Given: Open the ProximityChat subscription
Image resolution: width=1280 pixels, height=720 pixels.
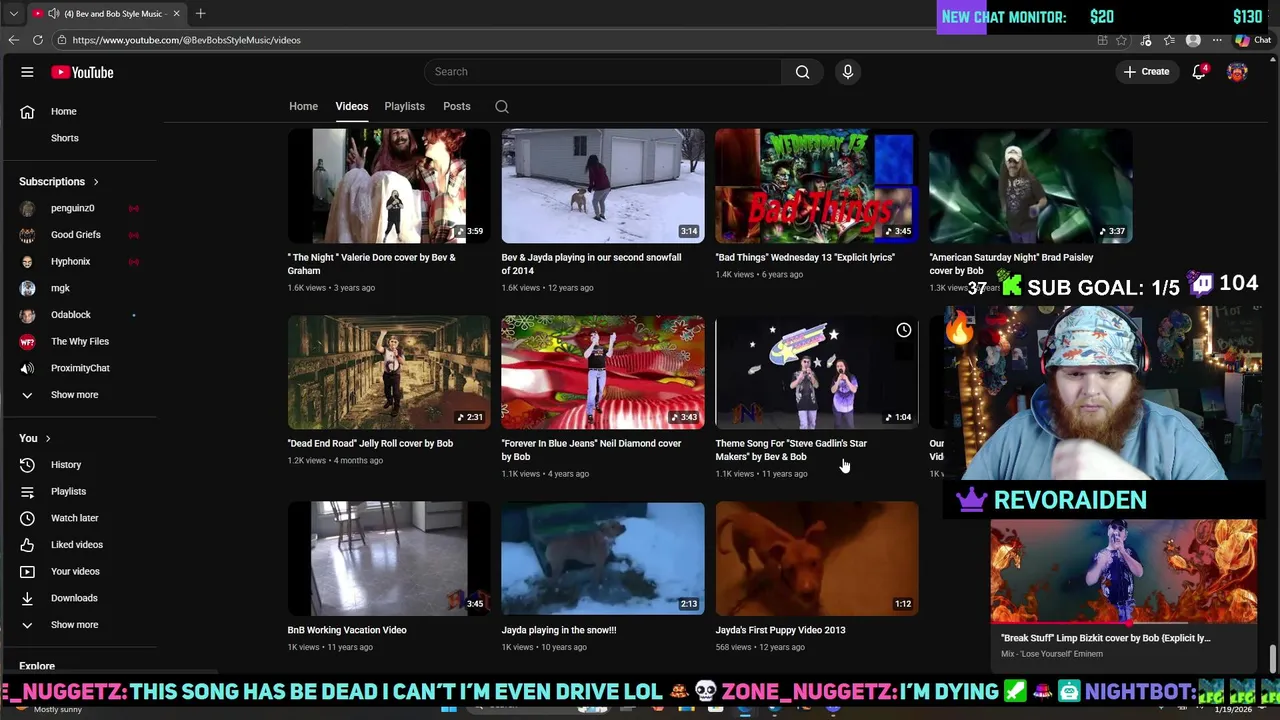Looking at the screenshot, I should click(x=80, y=368).
